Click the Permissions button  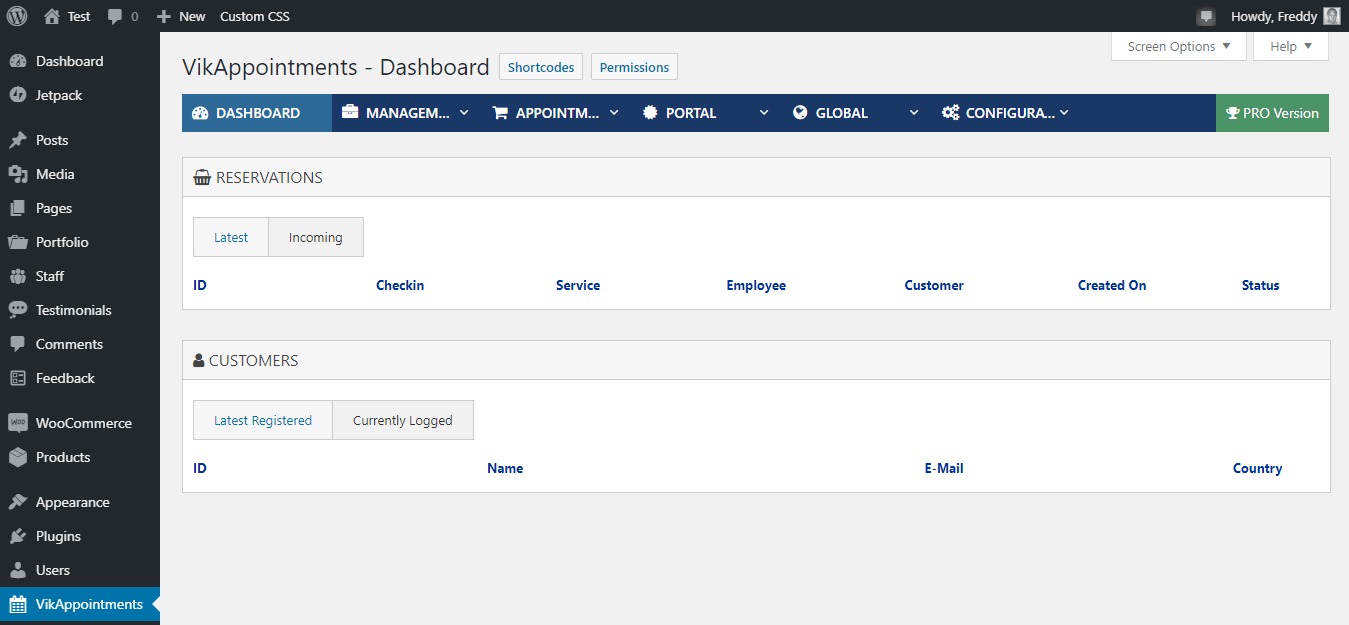click(634, 67)
